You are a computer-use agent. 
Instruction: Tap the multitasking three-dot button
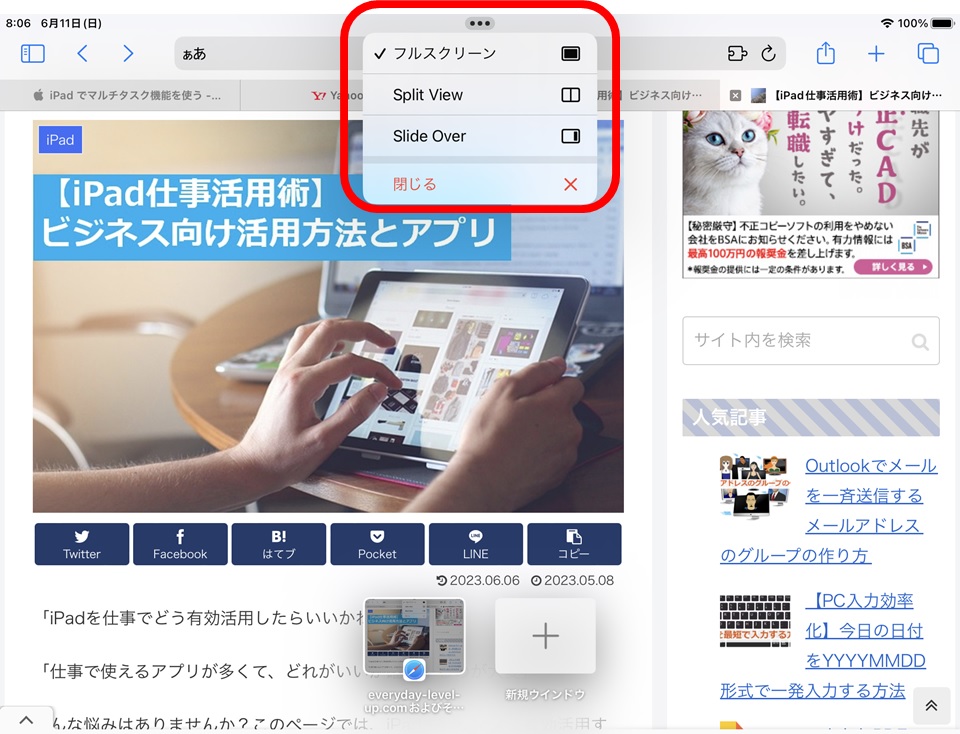(479, 23)
